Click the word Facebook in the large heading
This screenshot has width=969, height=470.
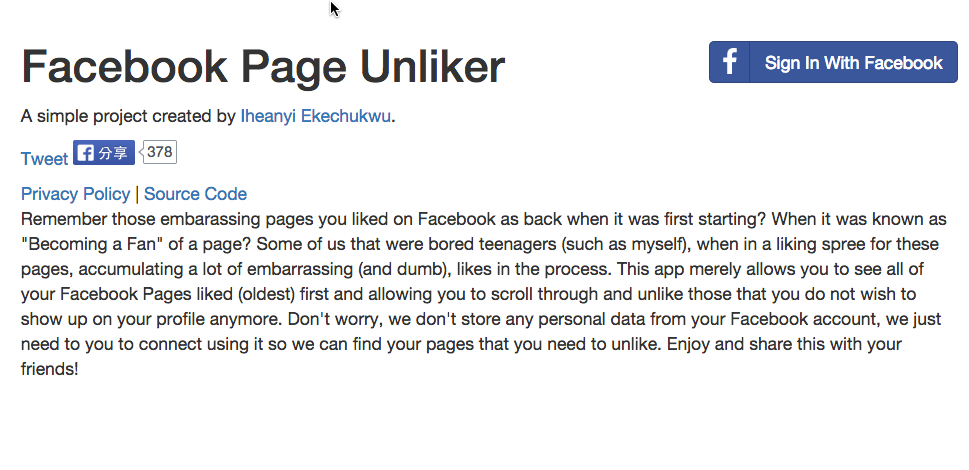click(x=124, y=67)
